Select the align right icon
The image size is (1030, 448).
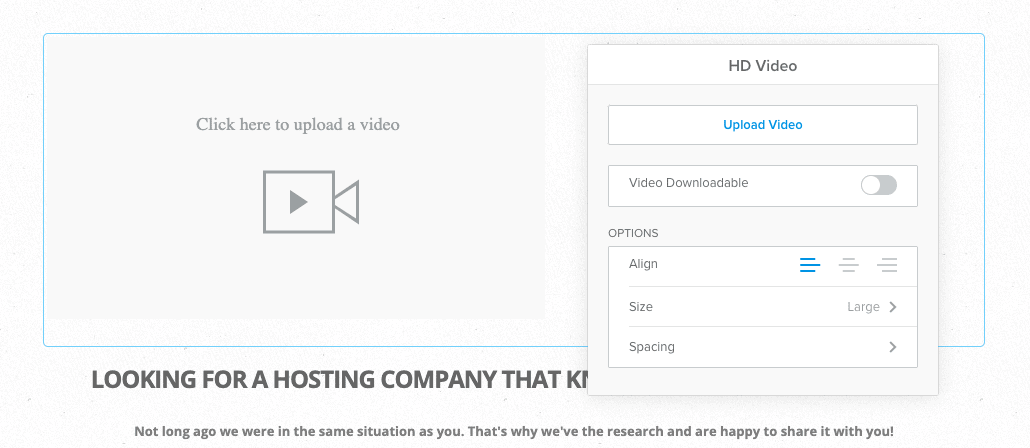pos(887,265)
